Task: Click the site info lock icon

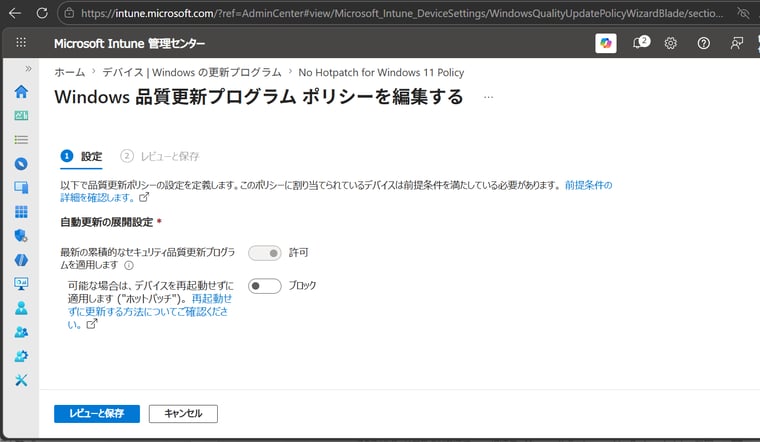Action: point(69,13)
